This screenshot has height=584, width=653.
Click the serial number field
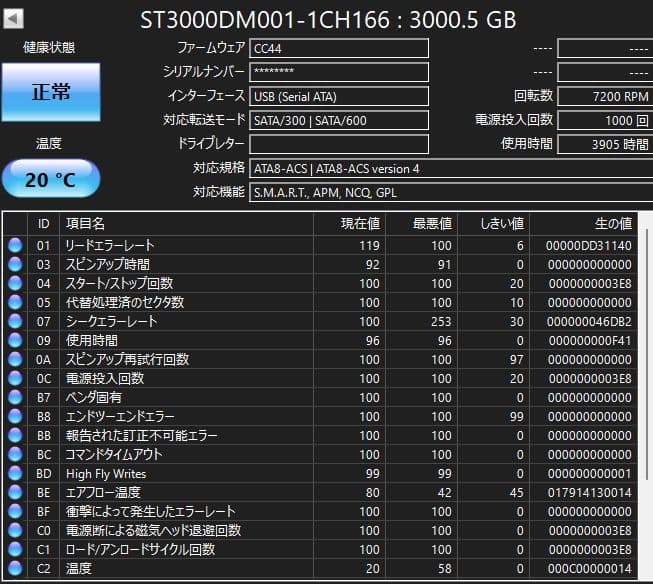point(338,72)
